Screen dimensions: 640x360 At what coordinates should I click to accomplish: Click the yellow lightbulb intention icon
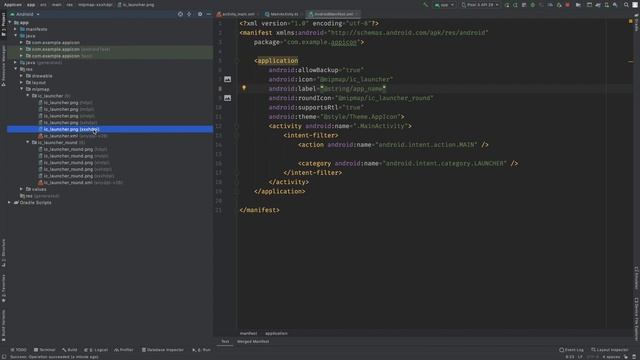[x=244, y=88]
